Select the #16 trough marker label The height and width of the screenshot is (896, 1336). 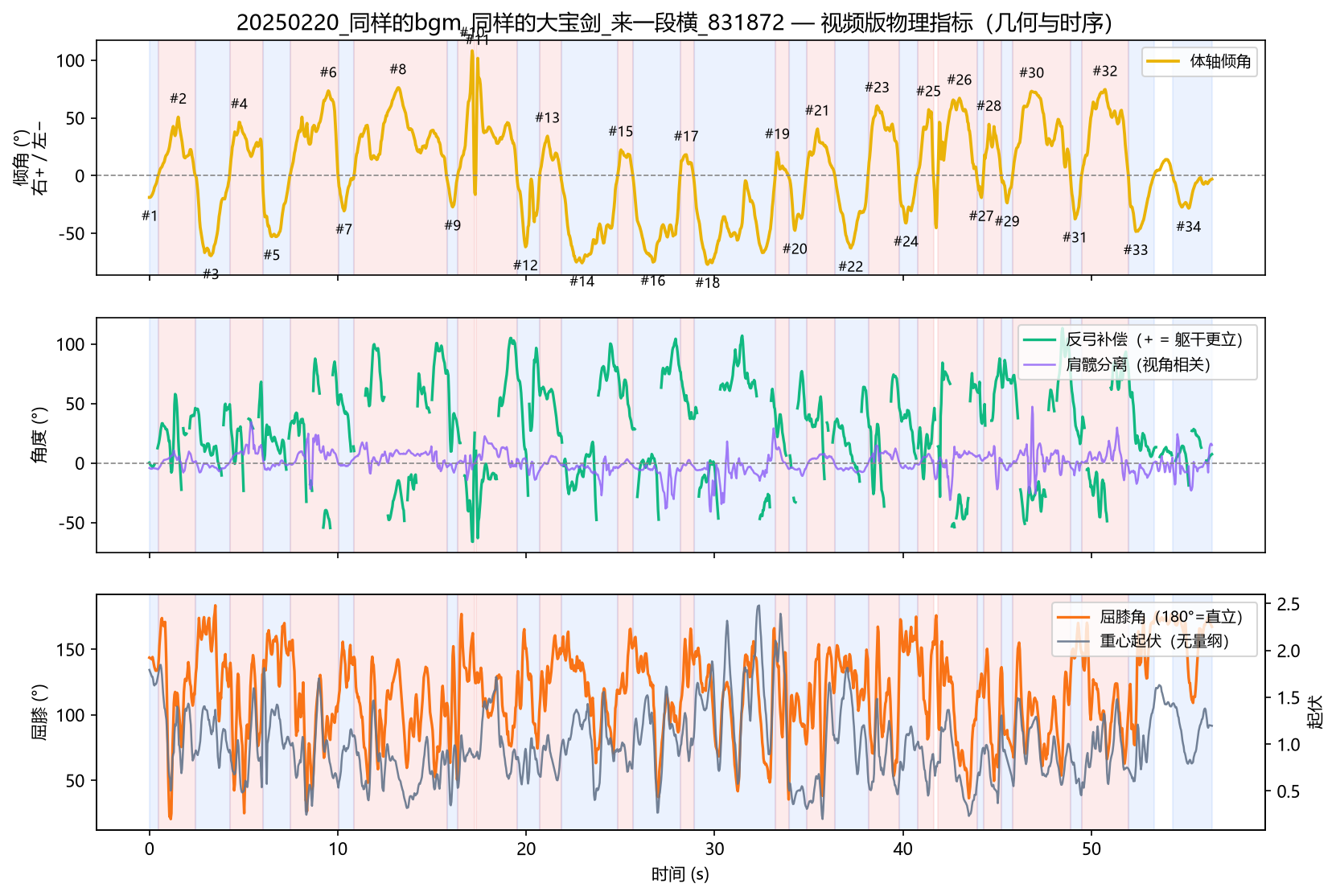[x=652, y=280]
